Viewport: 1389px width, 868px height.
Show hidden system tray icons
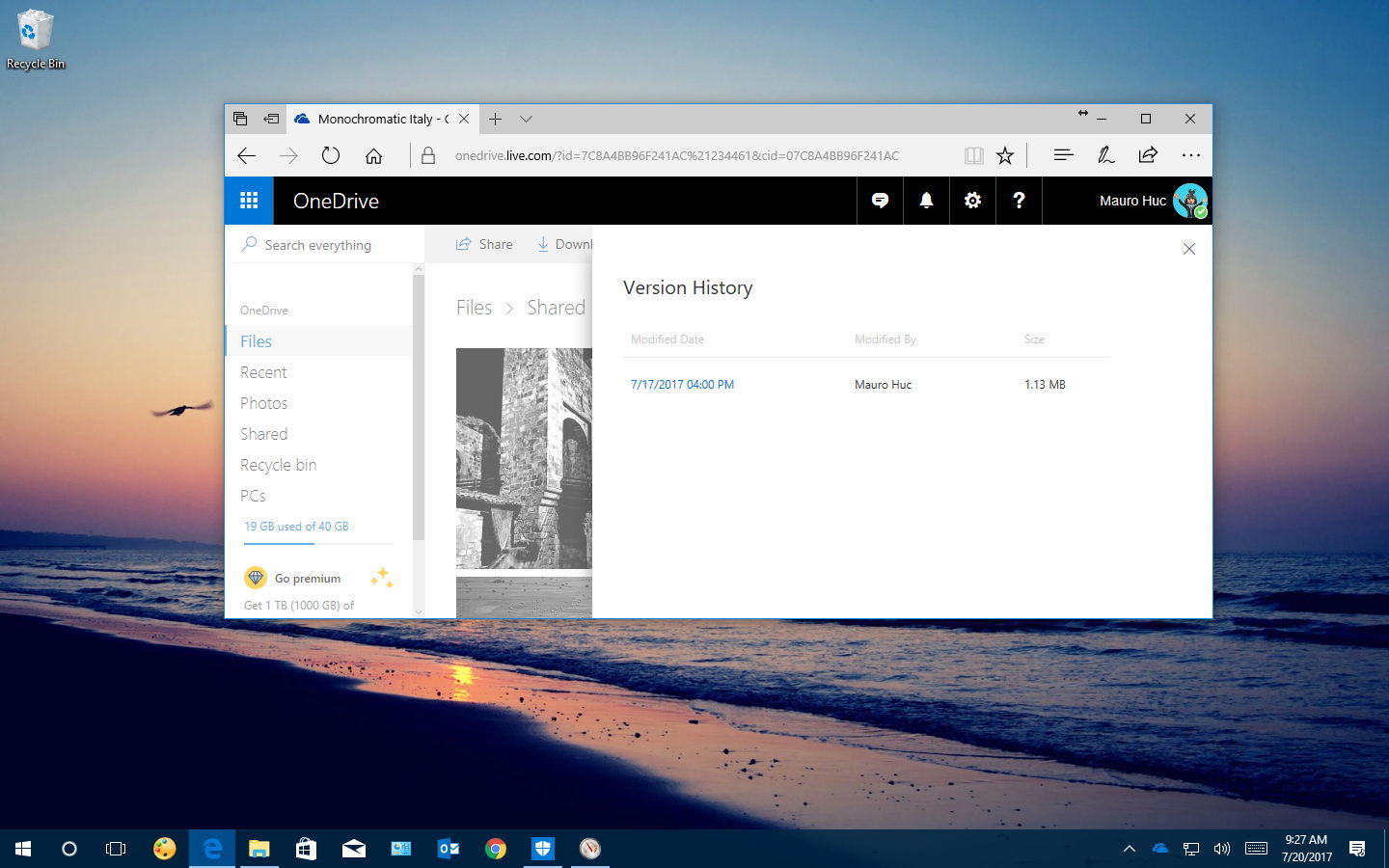point(1129,849)
